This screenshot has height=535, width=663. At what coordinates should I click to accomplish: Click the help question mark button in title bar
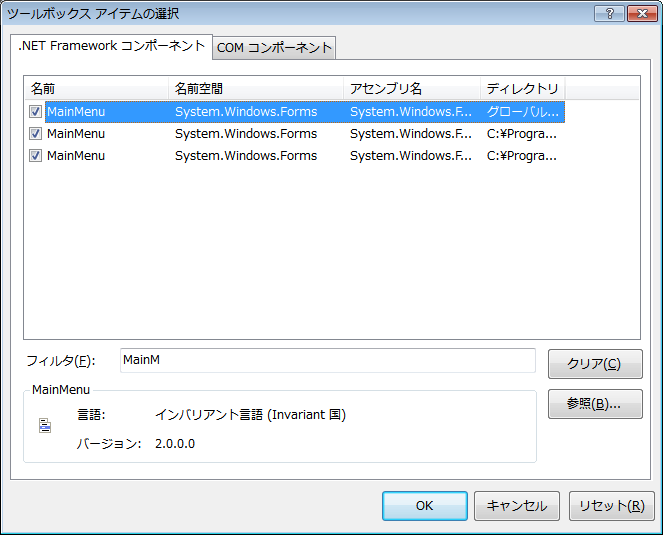[609, 14]
